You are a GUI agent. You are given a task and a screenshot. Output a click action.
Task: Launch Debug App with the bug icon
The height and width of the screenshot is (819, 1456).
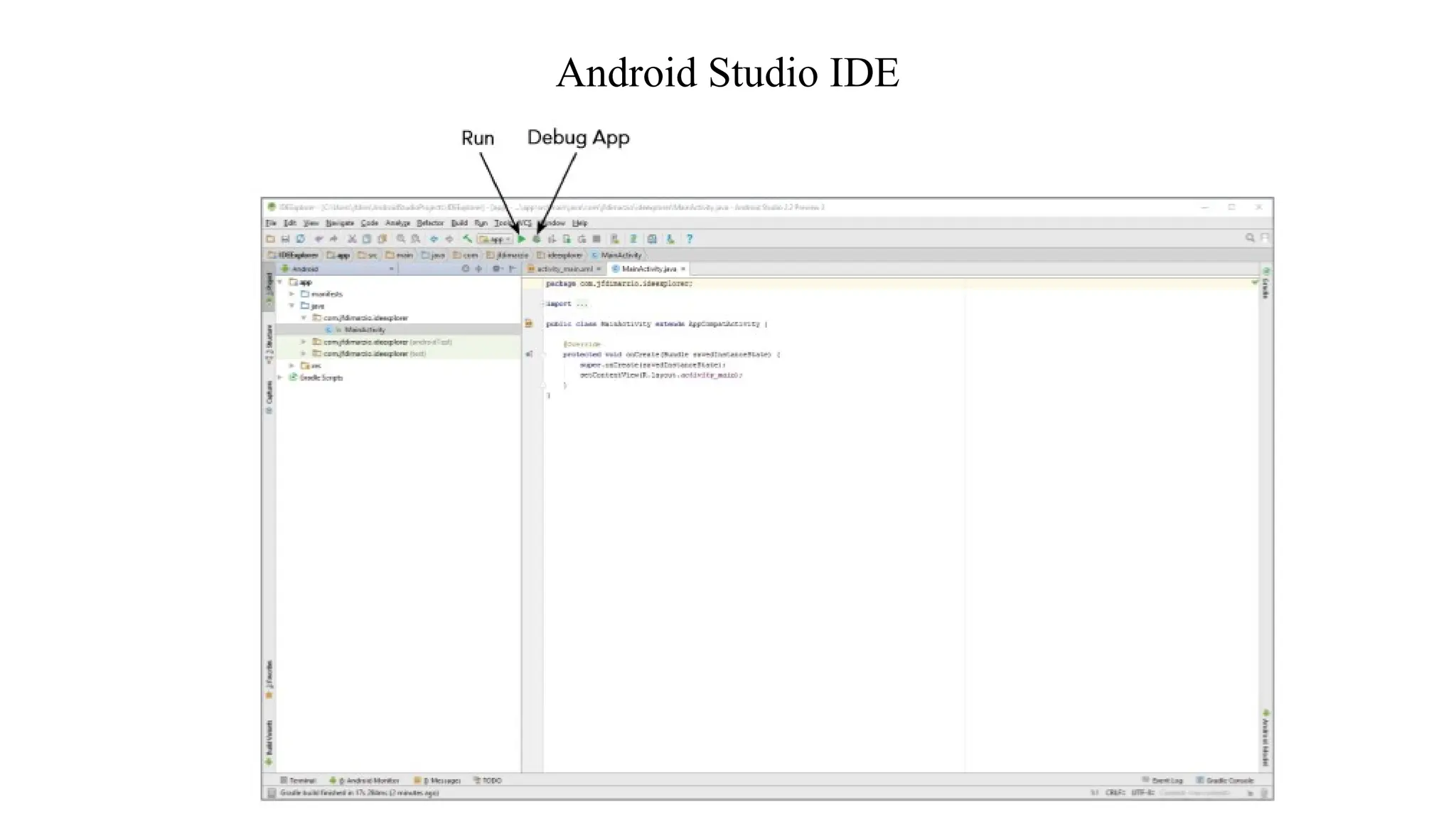tap(537, 240)
